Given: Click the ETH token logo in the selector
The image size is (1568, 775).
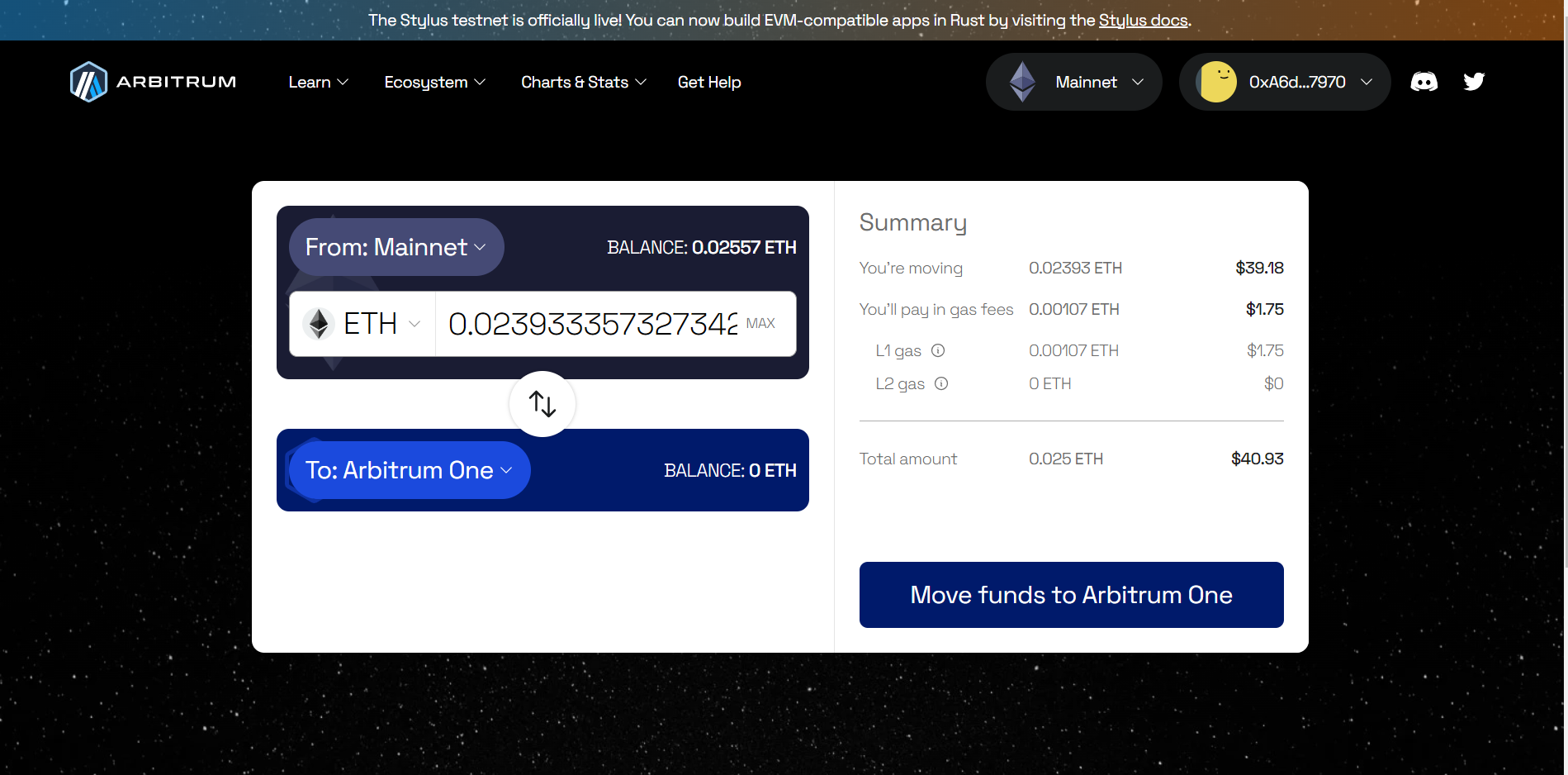Looking at the screenshot, I should [x=318, y=324].
